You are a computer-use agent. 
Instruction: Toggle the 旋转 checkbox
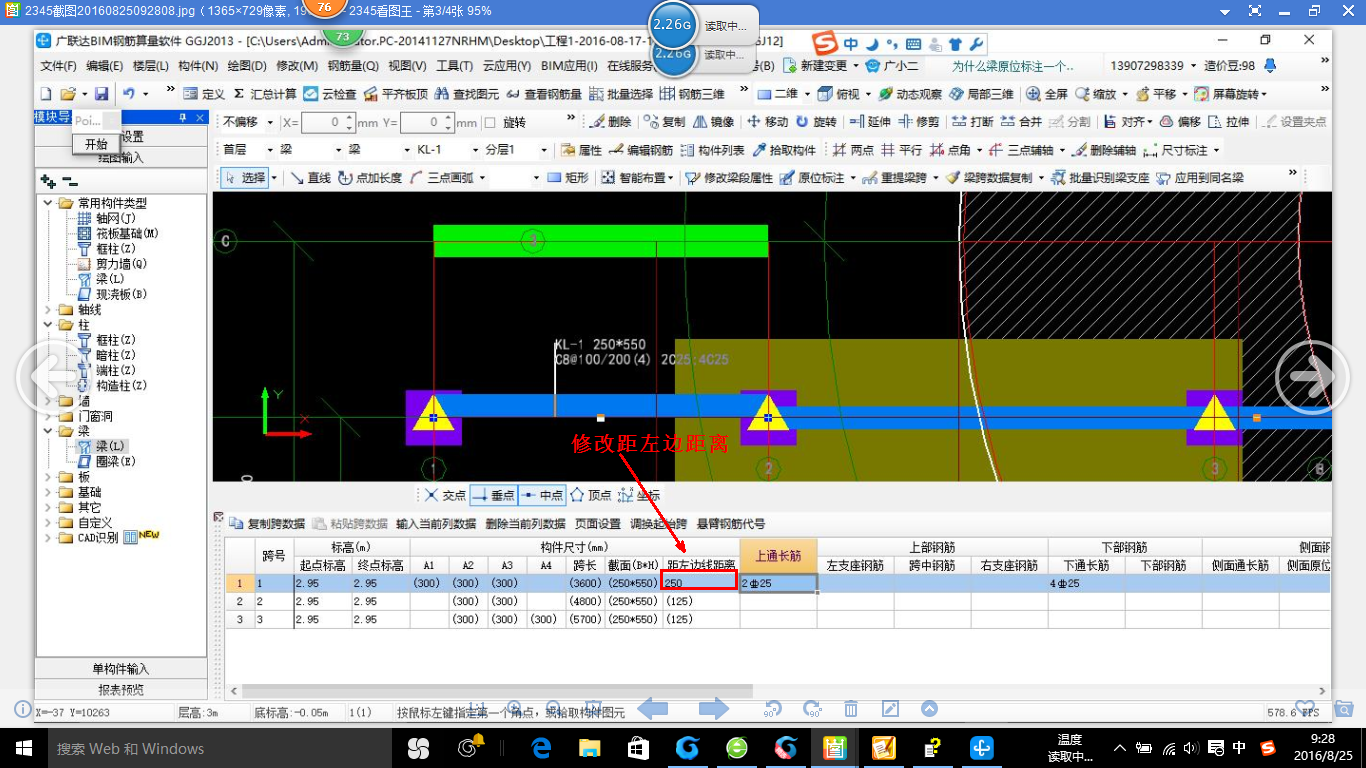(x=490, y=123)
